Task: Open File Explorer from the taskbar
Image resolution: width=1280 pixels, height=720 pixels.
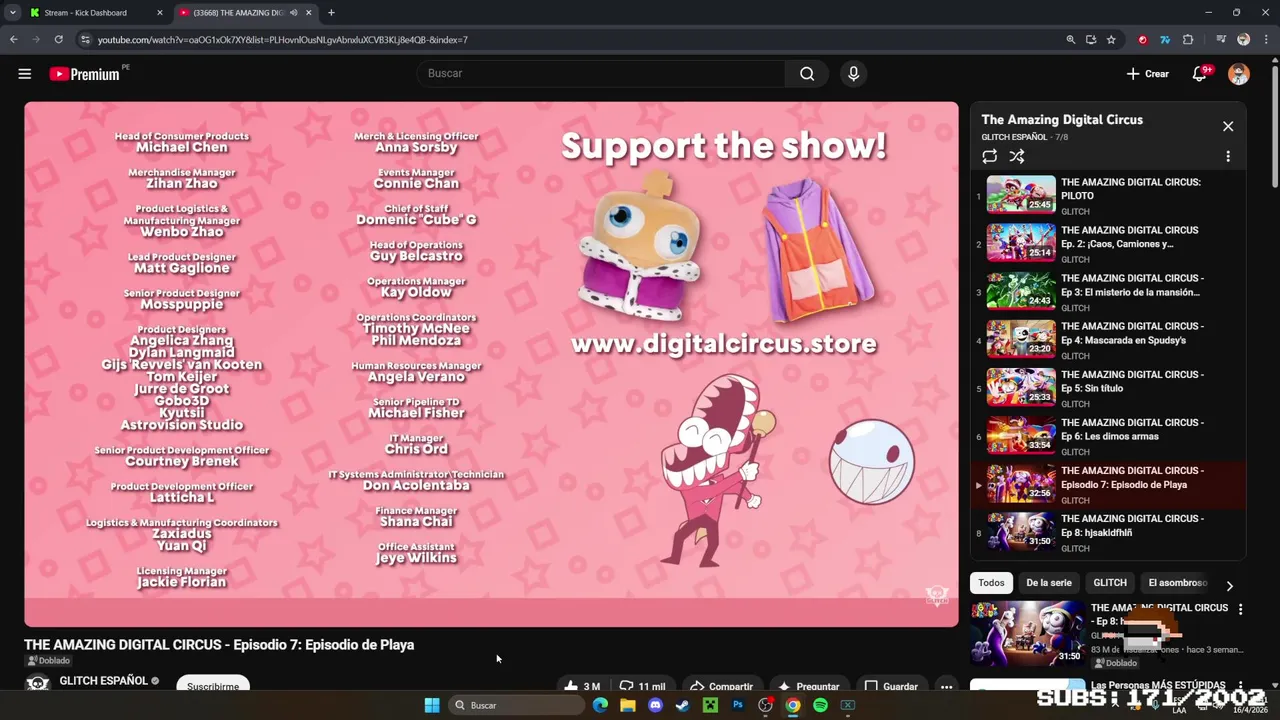Action: (x=628, y=705)
